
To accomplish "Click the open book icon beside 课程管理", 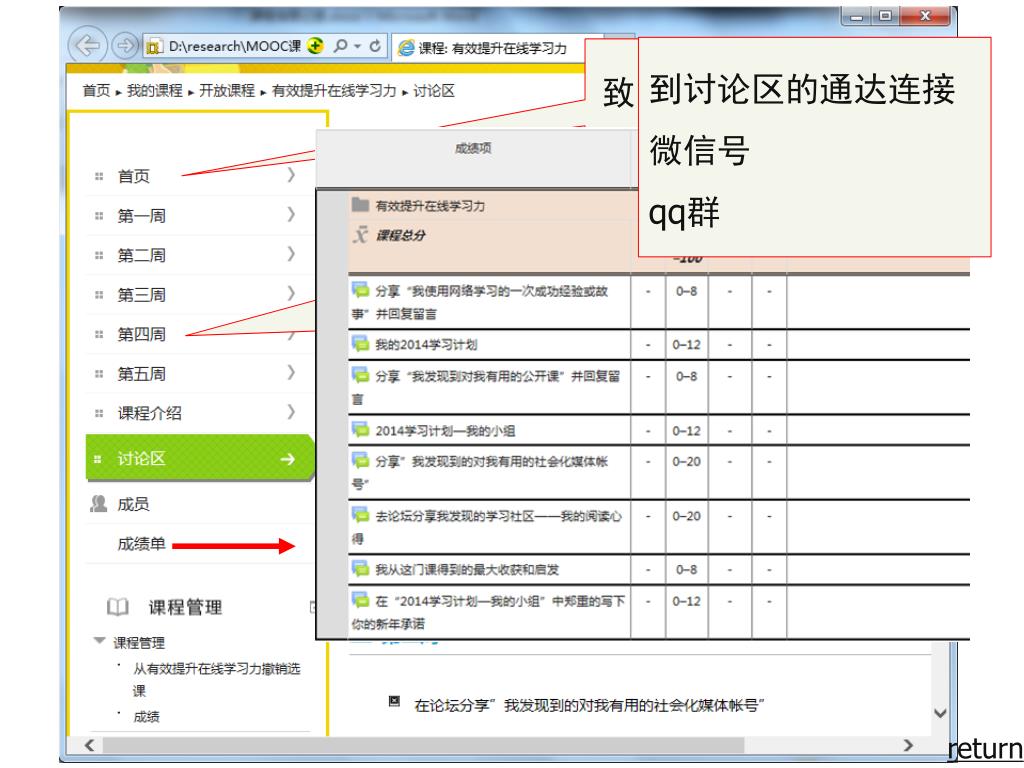I will pyautogui.click(x=118, y=607).
